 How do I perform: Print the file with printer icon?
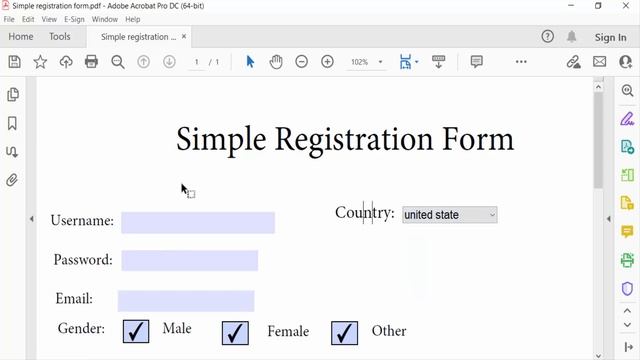pos(91,62)
